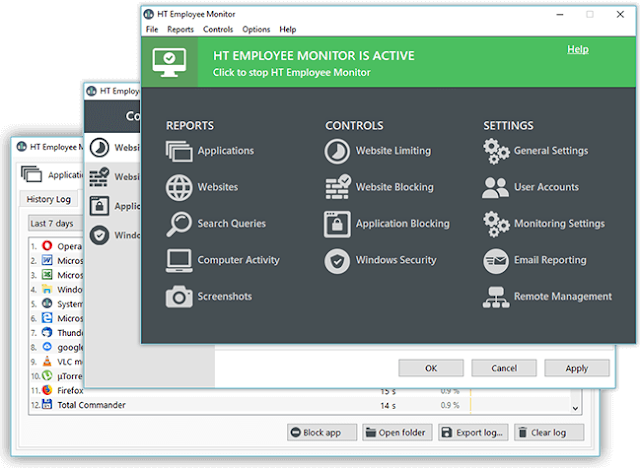Image resolution: width=640 pixels, height=468 pixels.
Task: Click the green monitor status icon
Action: coord(169,62)
